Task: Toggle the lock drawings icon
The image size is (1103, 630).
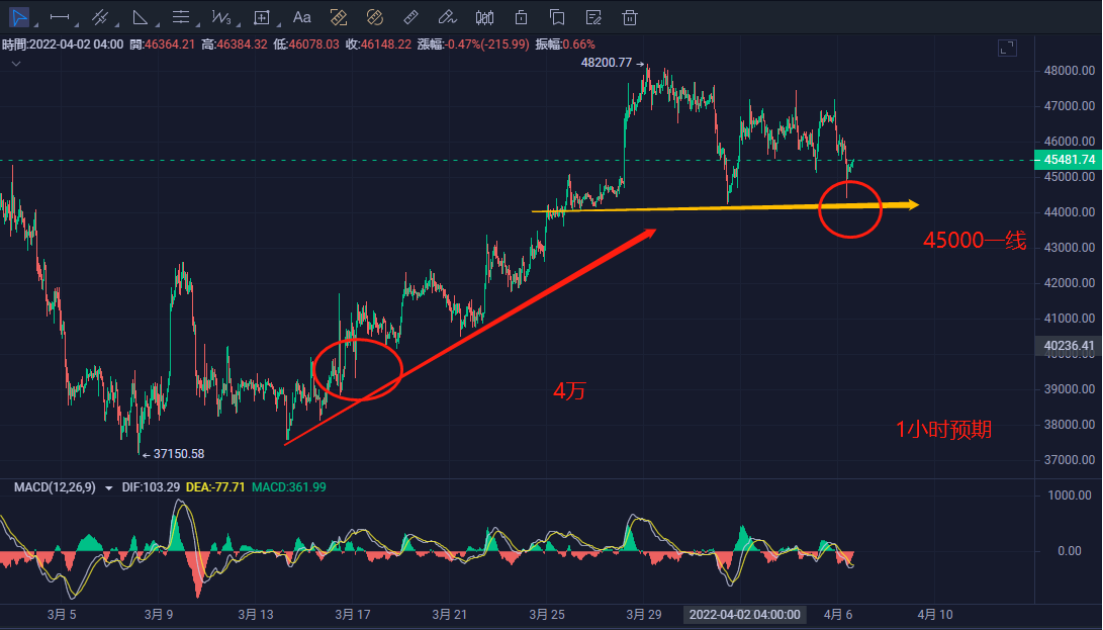Action: tap(521, 17)
